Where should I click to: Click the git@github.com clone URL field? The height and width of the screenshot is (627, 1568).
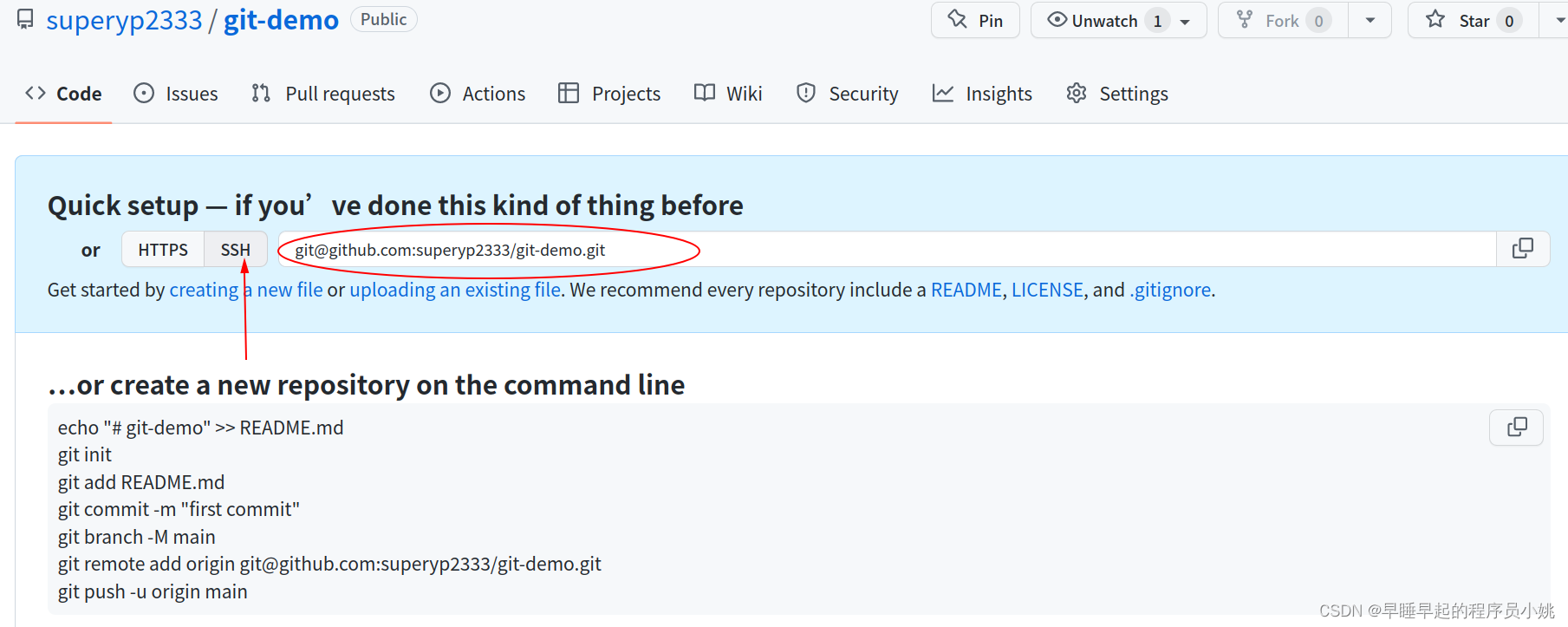click(887, 250)
